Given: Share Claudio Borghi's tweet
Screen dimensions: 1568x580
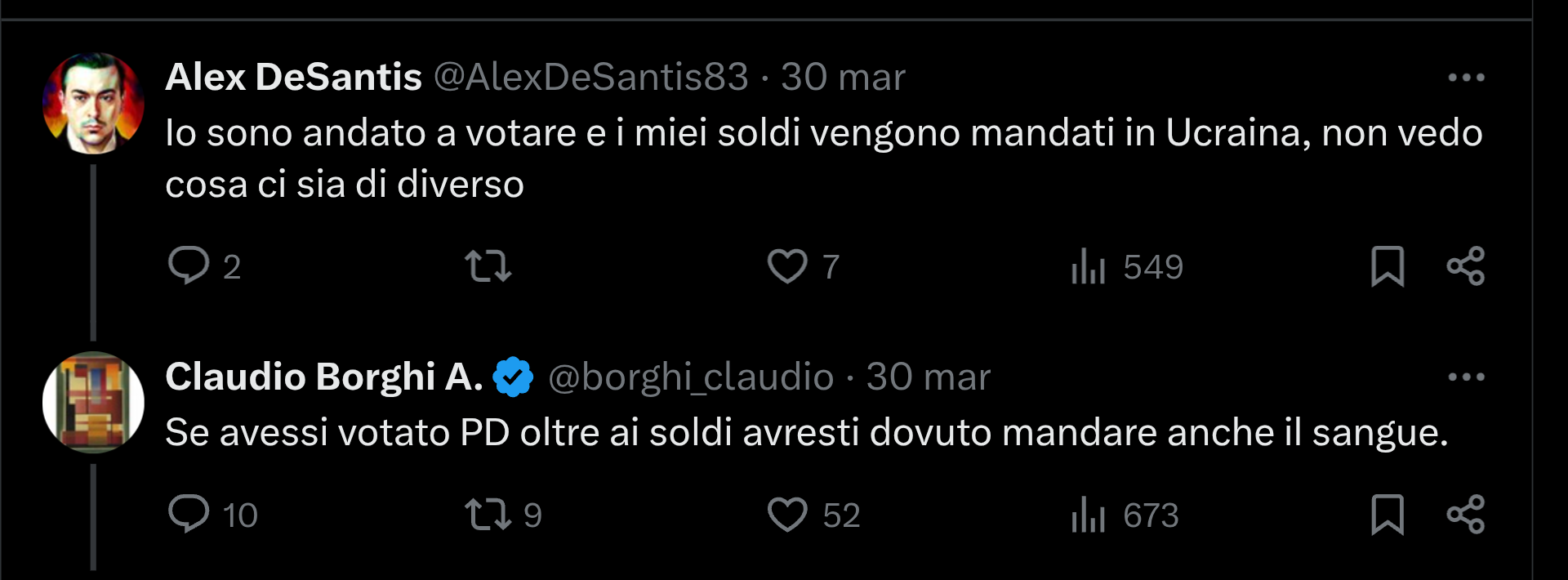Looking at the screenshot, I should [1468, 515].
